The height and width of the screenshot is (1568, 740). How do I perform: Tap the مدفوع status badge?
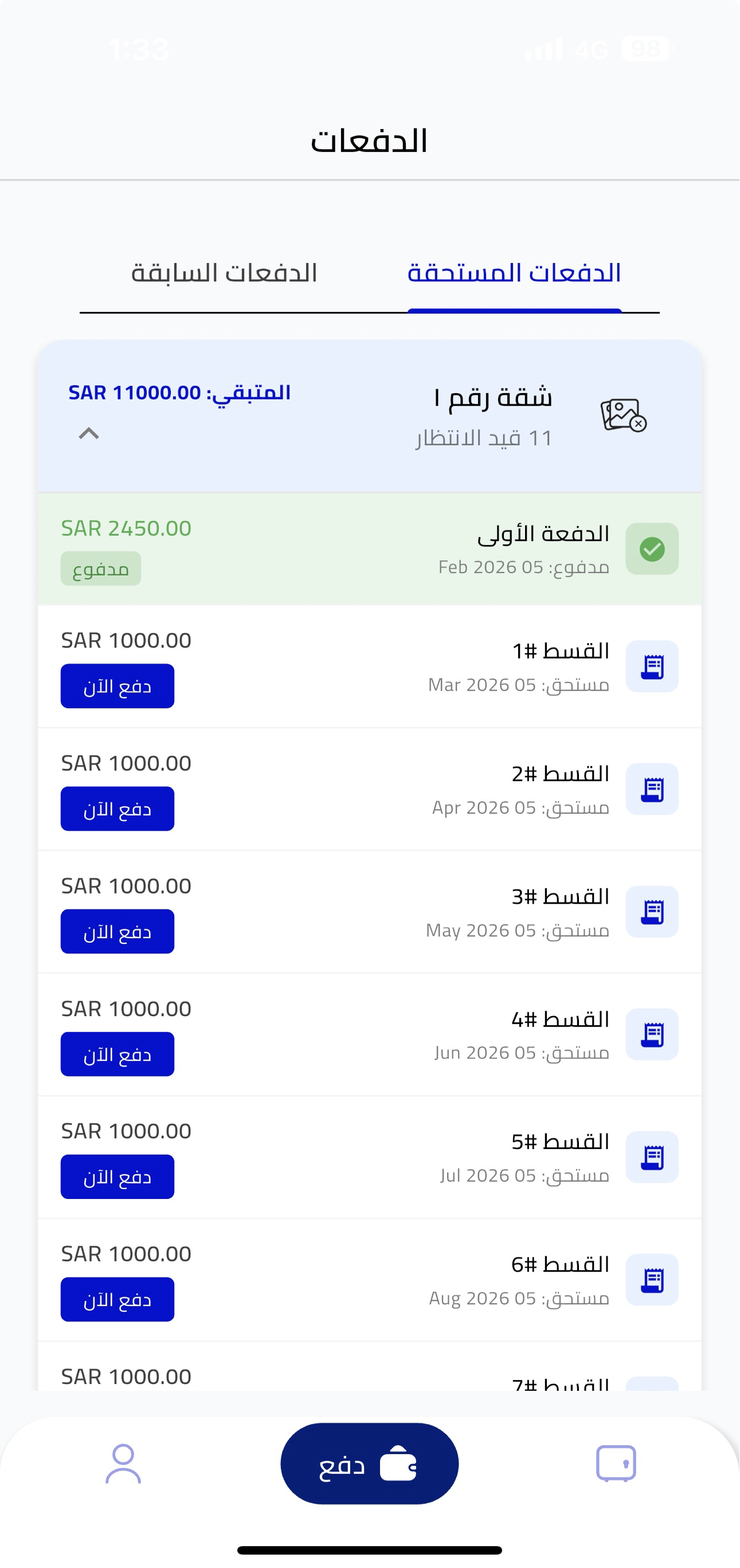click(100, 569)
